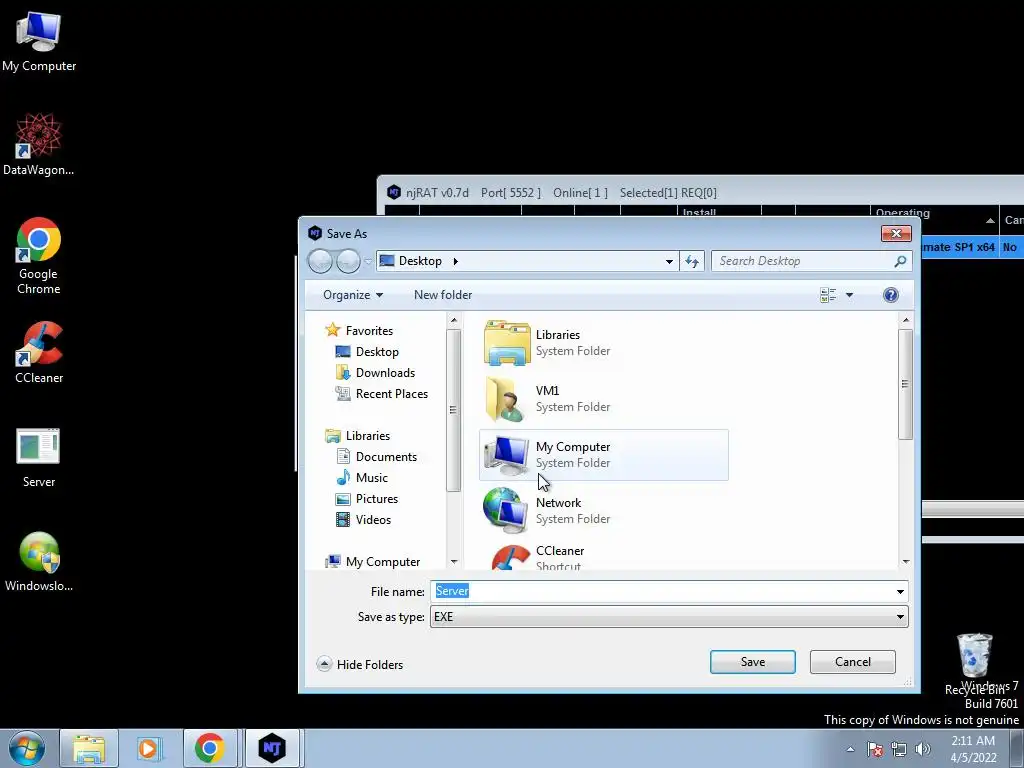Select the Server file on the desktop
The image size is (1024, 768).
(39, 458)
